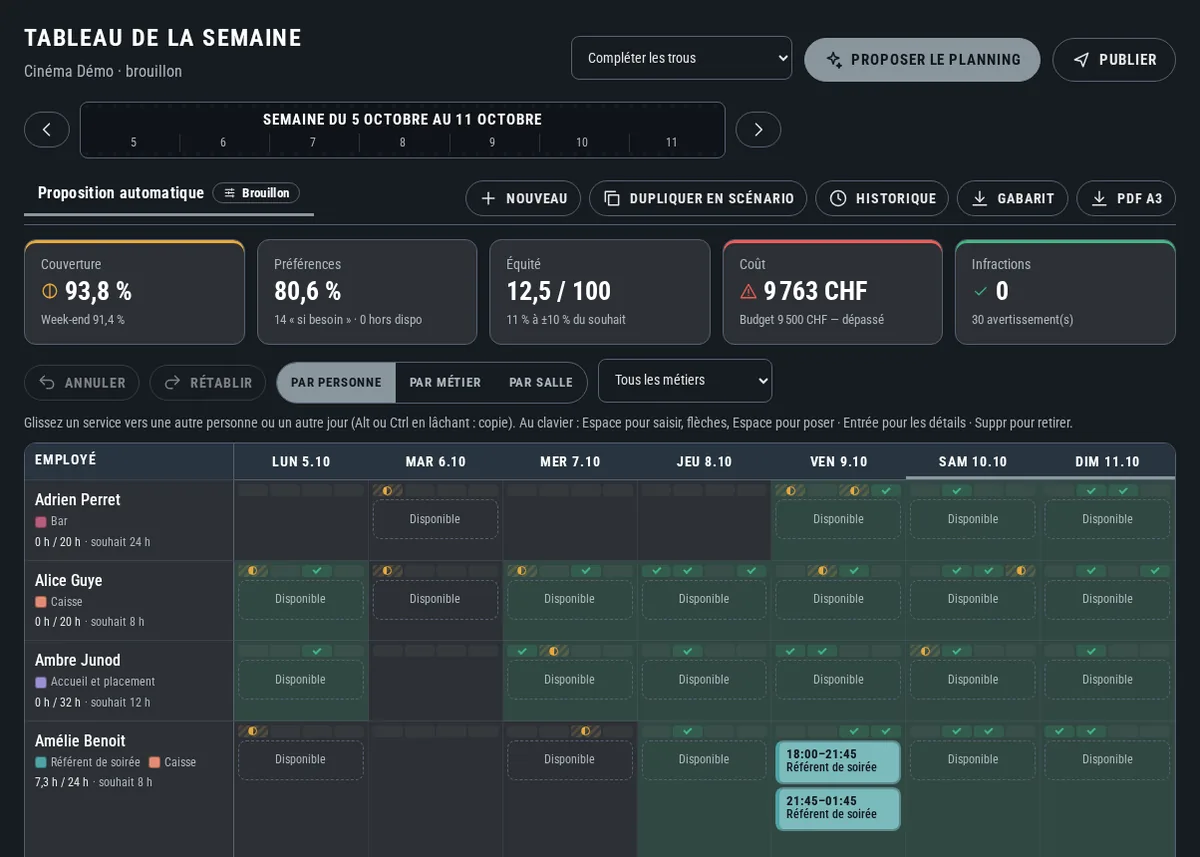Click the Brouillon status badge
The image size is (1200, 857).
(256, 193)
